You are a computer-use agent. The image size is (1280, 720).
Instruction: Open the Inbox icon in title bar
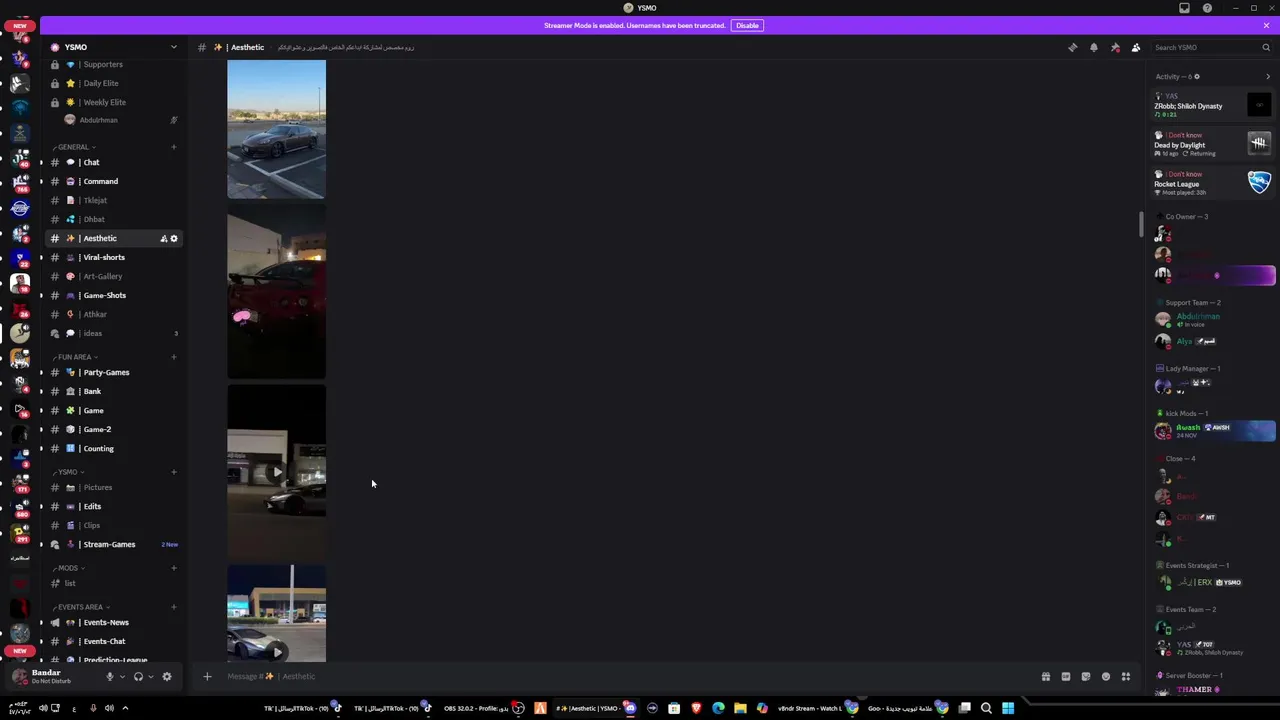click(1185, 8)
